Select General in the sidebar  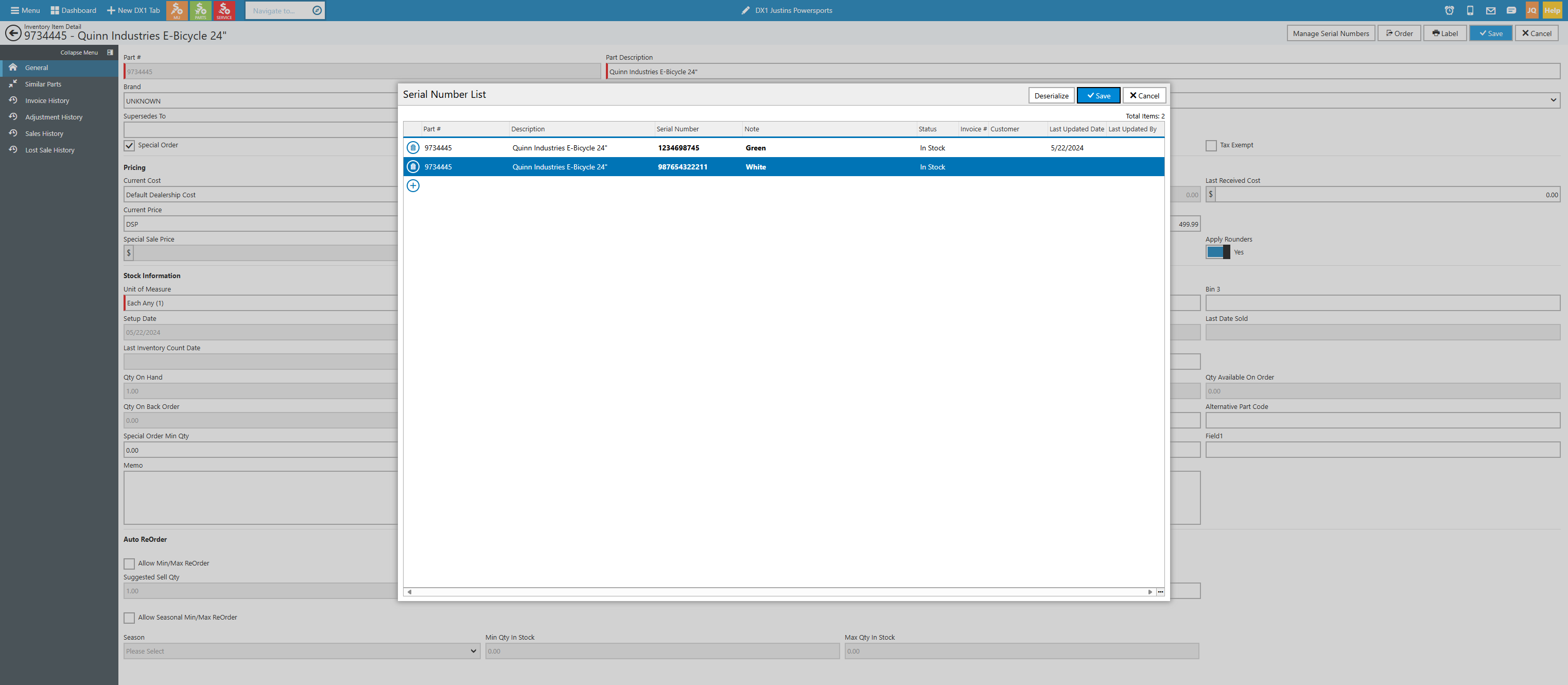coord(59,67)
